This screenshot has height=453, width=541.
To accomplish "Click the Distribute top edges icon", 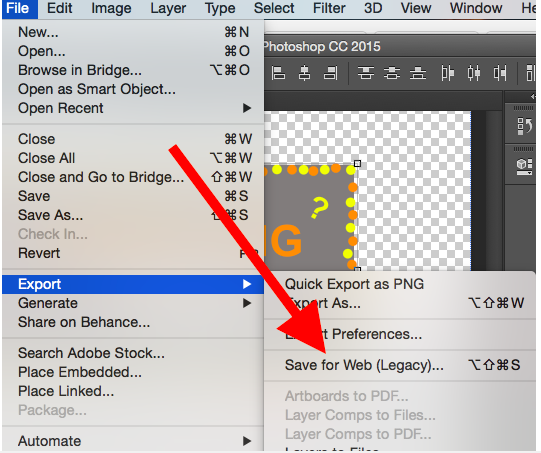I will (366, 73).
